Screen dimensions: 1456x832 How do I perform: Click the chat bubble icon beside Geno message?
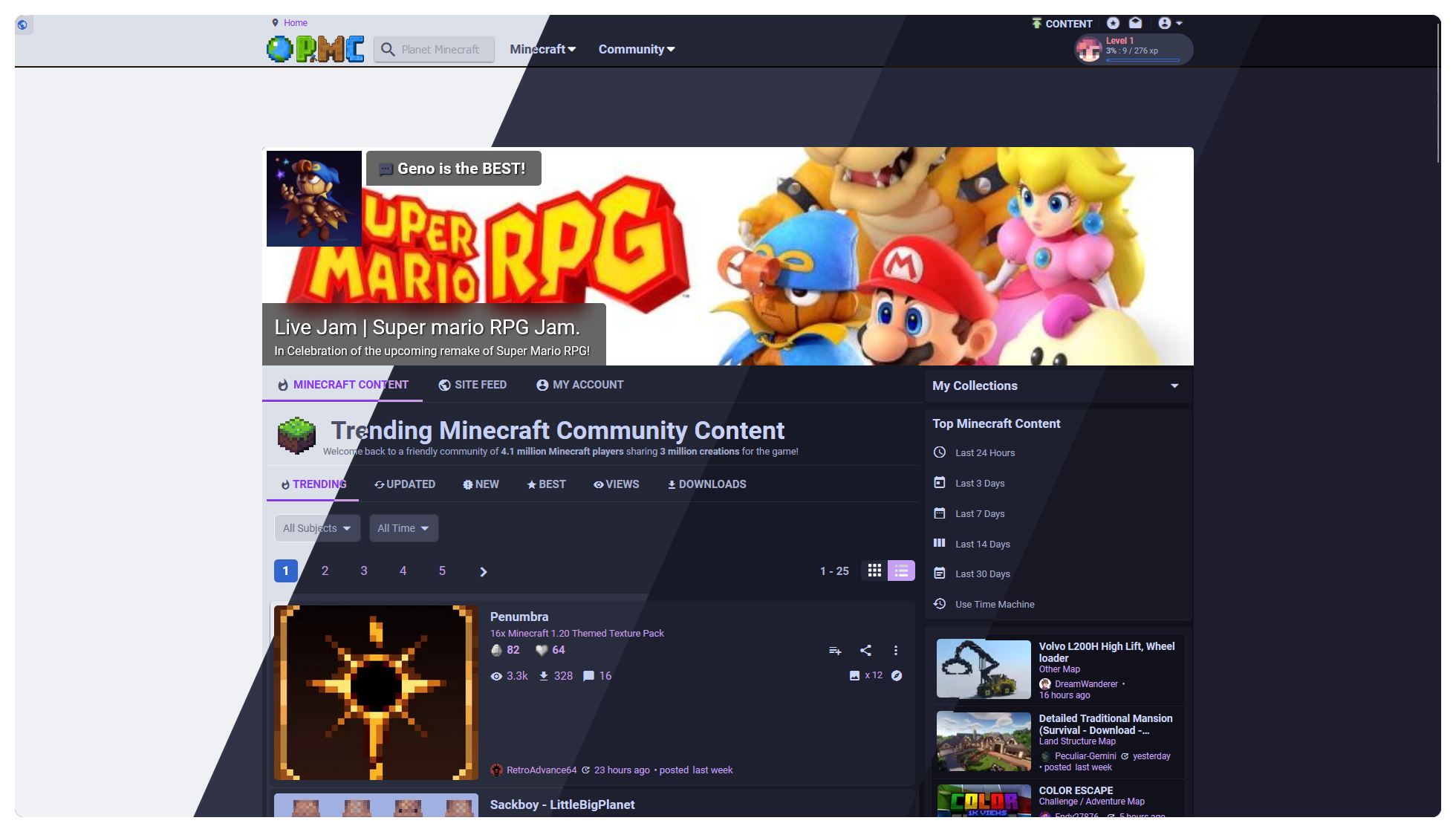tap(386, 169)
